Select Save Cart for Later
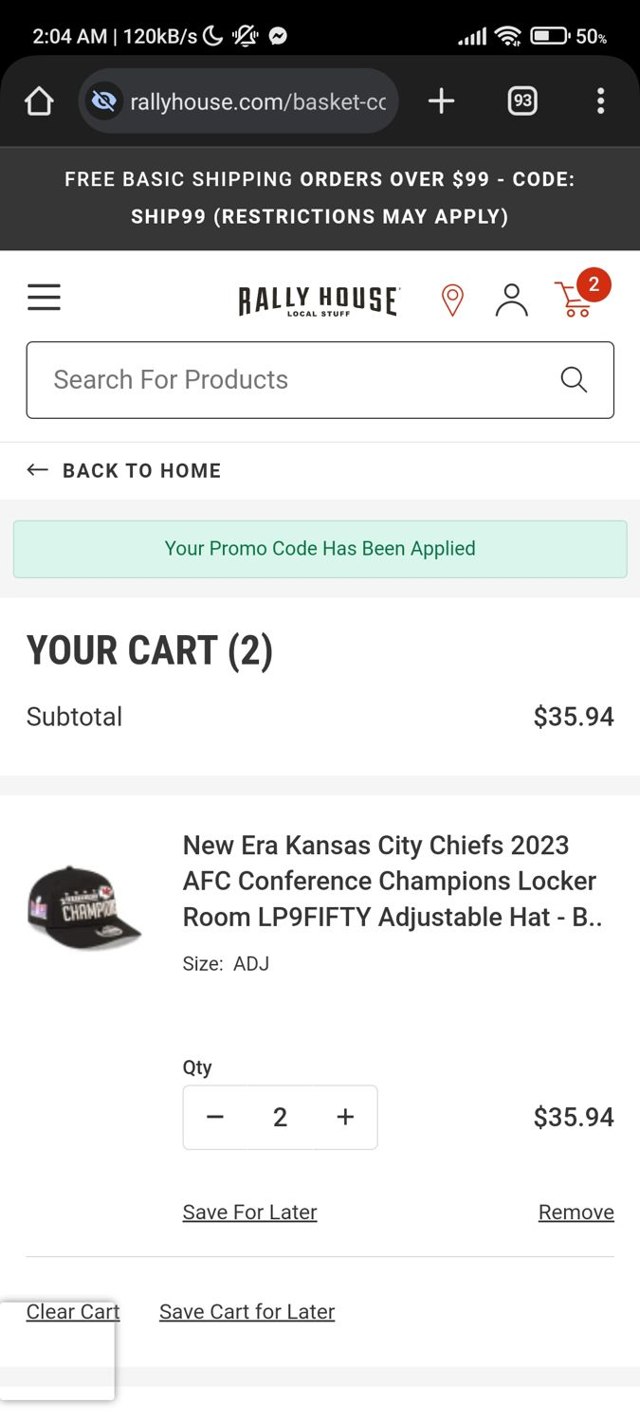This screenshot has width=640, height=1422. click(x=247, y=1312)
